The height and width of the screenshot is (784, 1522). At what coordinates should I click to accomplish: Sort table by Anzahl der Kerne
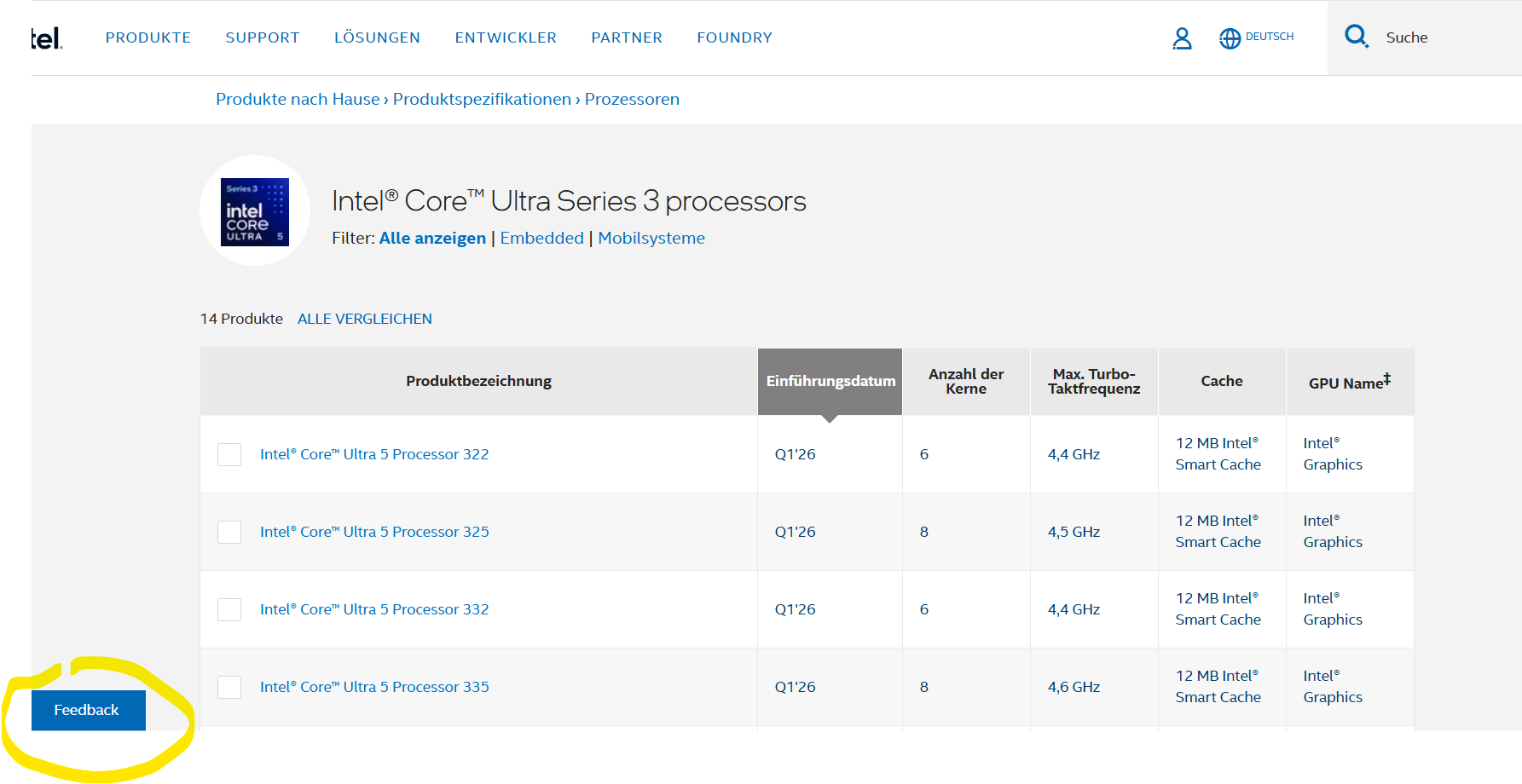pos(966,381)
